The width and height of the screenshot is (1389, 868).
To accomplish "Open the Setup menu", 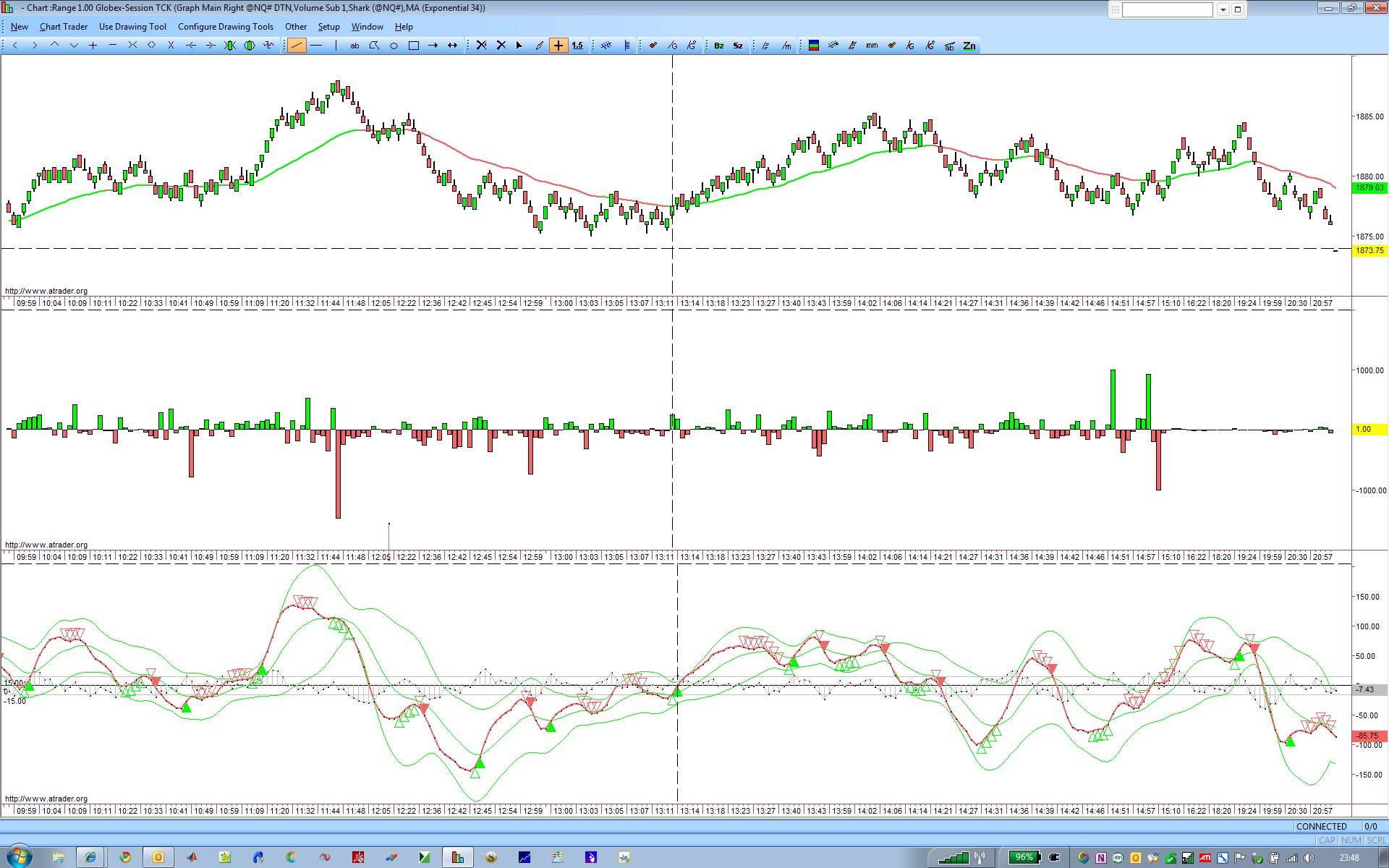I will pos(329,27).
